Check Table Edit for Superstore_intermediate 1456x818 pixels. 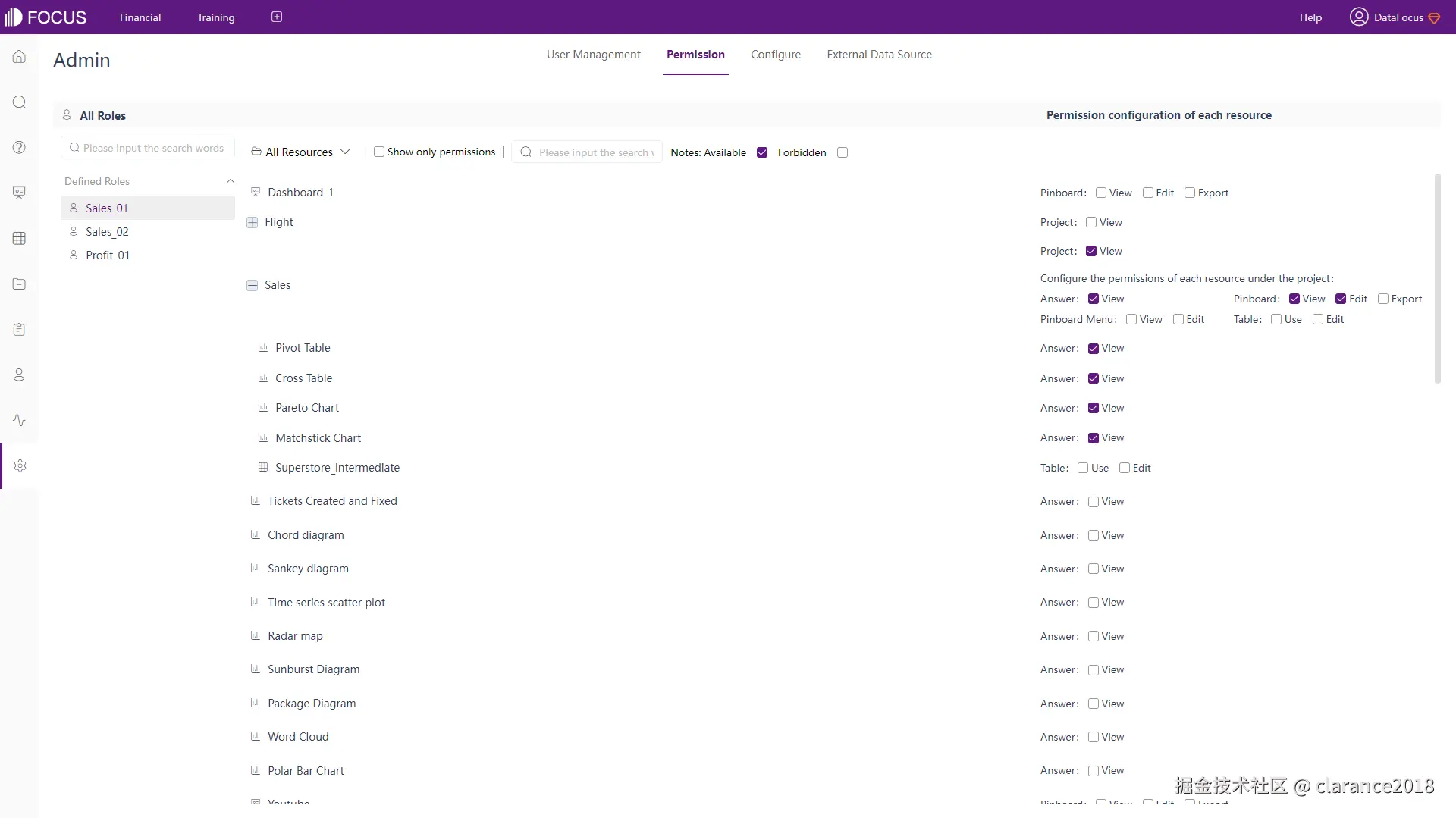tap(1125, 468)
